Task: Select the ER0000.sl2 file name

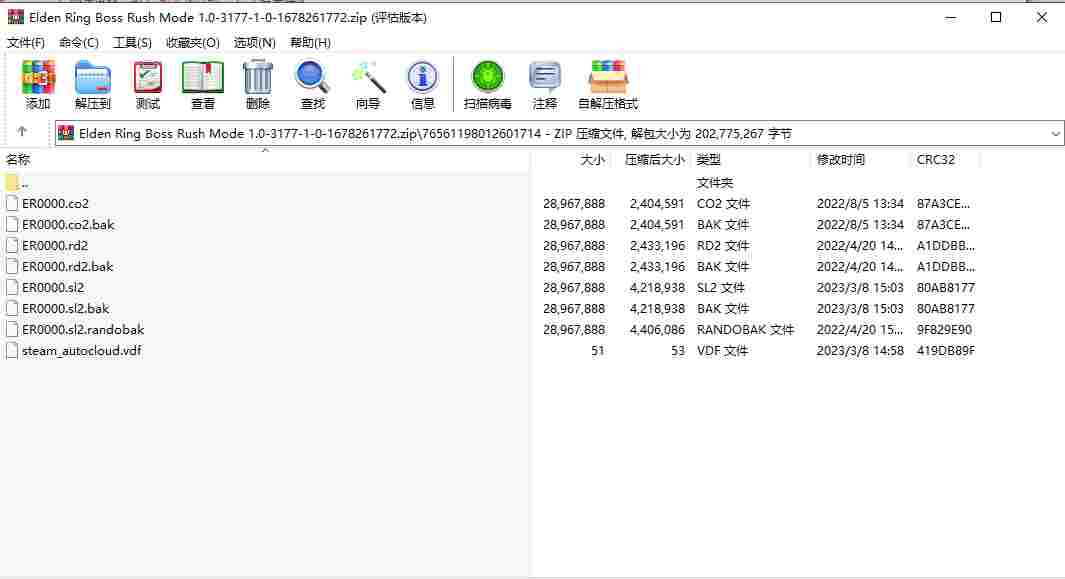Action: tap(53, 287)
